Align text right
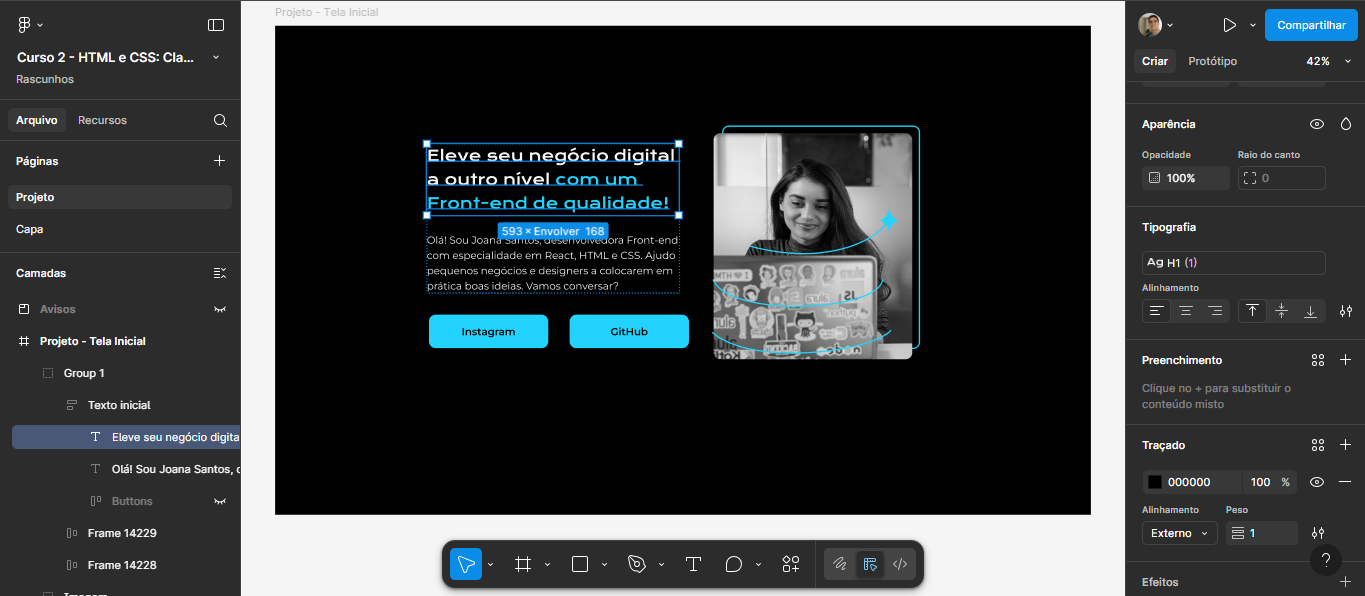 [x=1215, y=311]
